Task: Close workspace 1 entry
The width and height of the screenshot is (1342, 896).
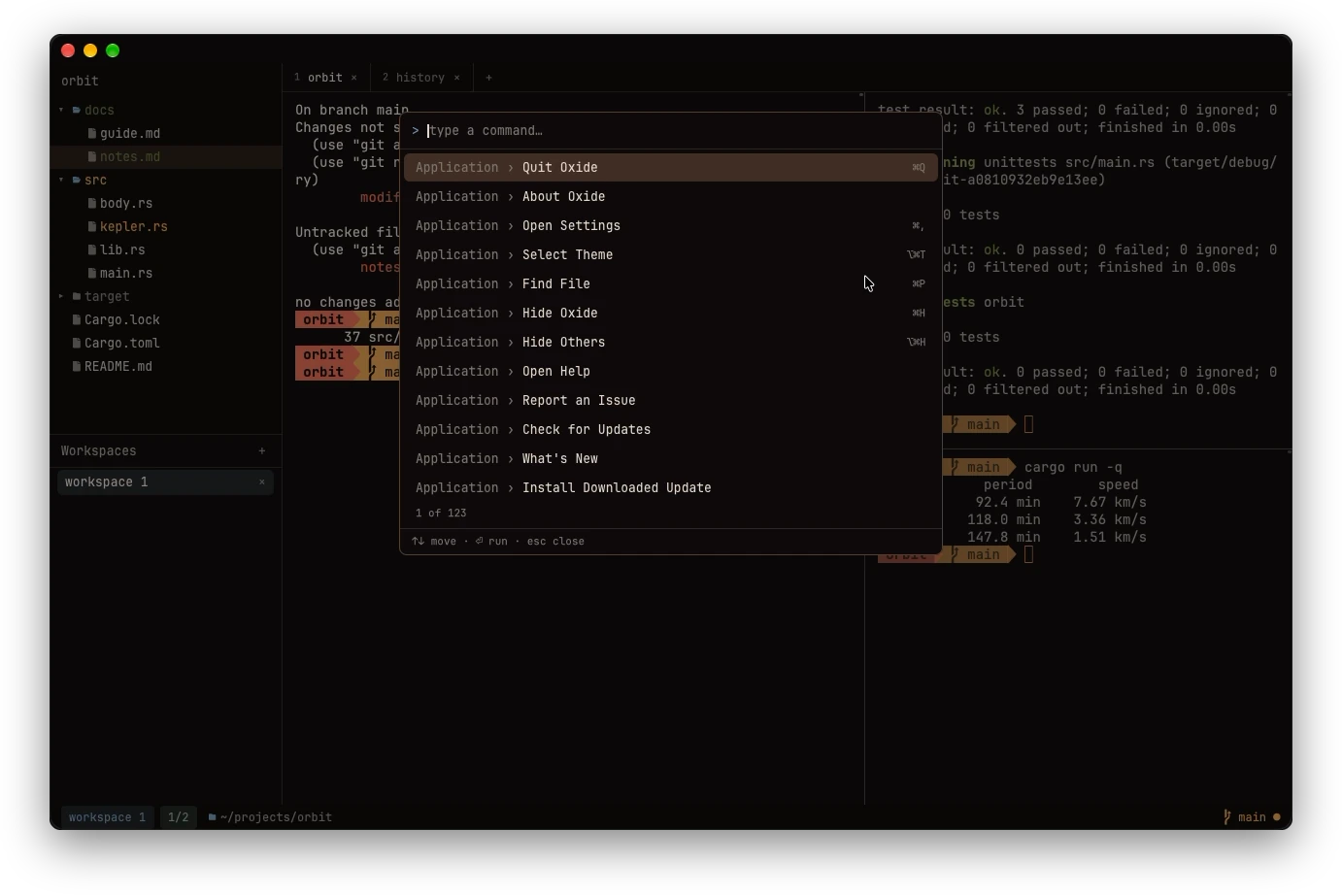Action: pos(262,481)
